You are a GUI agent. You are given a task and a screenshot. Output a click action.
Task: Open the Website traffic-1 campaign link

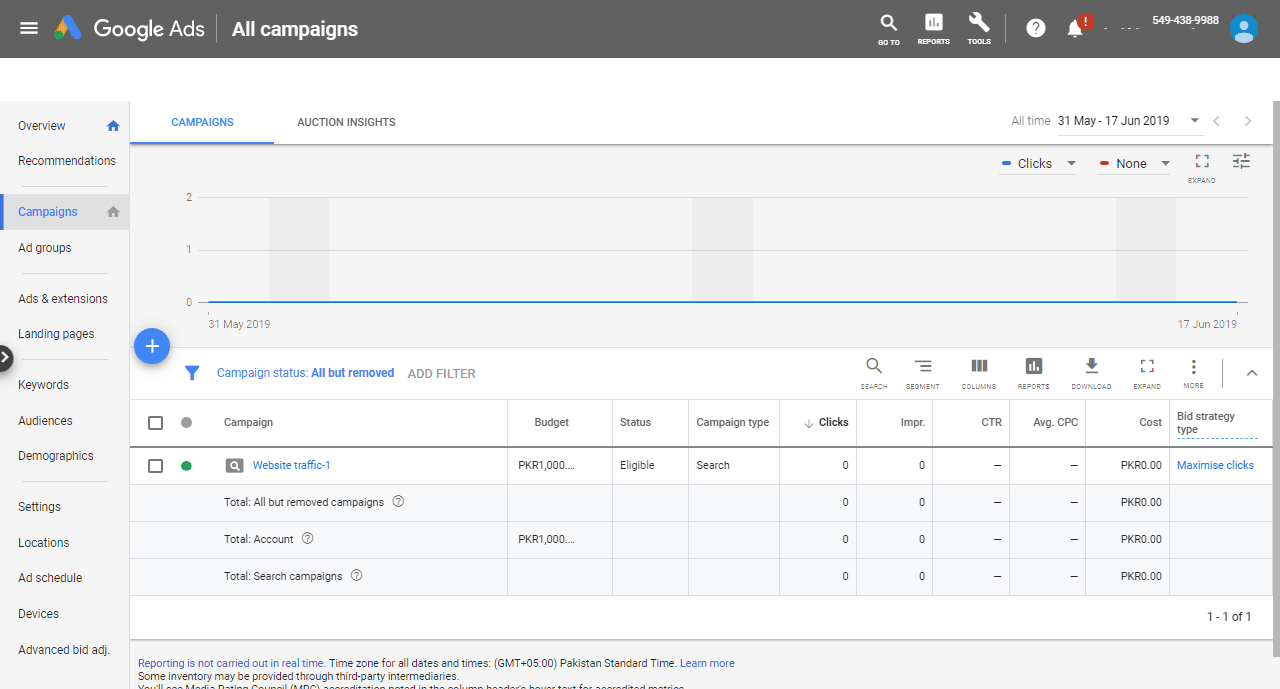[291, 466]
